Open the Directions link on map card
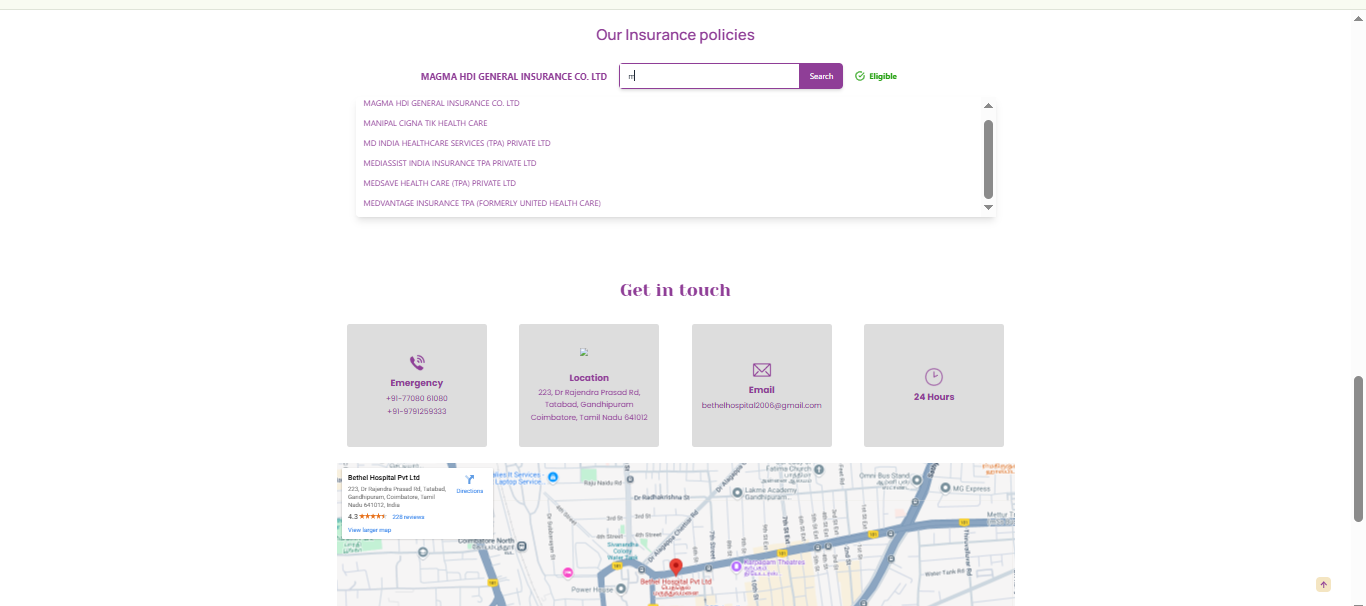This screenshot has width=1366, height=606. coord(470,492)
